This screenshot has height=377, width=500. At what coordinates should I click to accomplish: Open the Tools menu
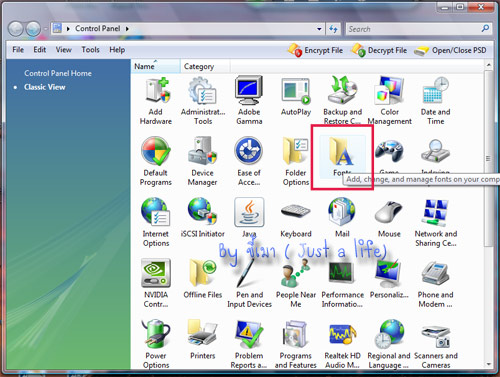[90, 50]
